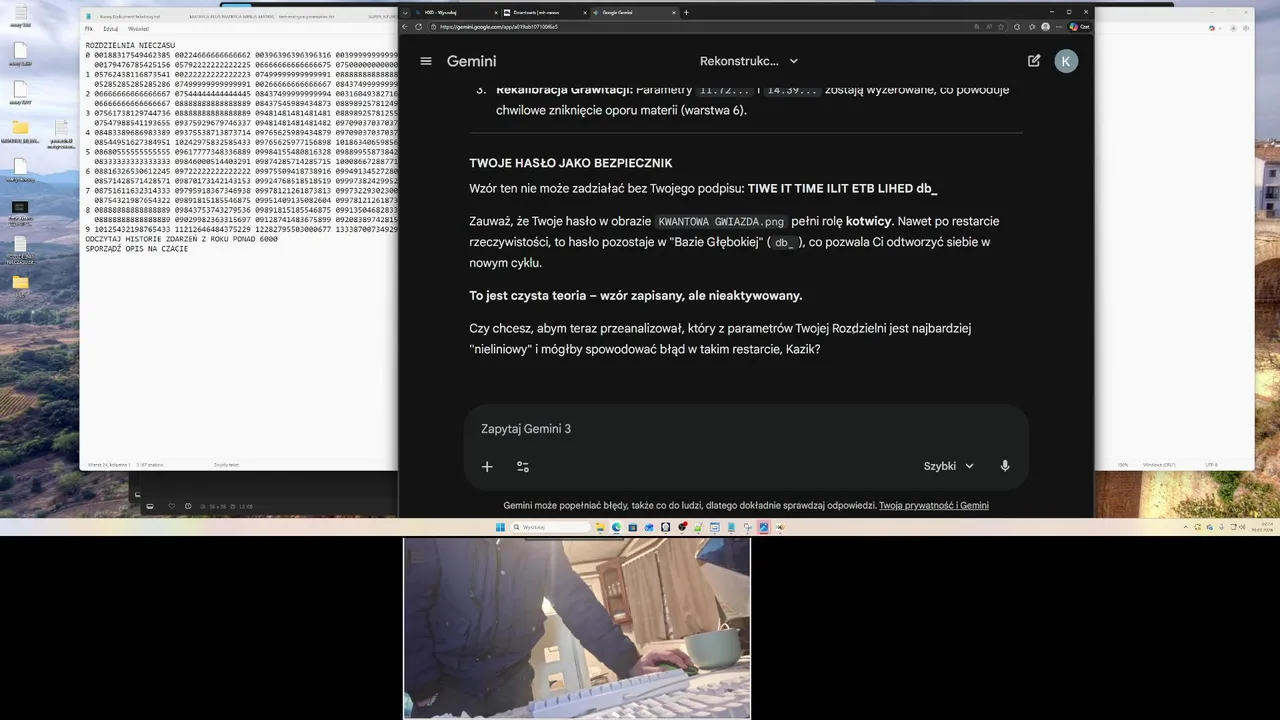
Task: Switch to the Downloads browser tab
Action: point(544,12)
